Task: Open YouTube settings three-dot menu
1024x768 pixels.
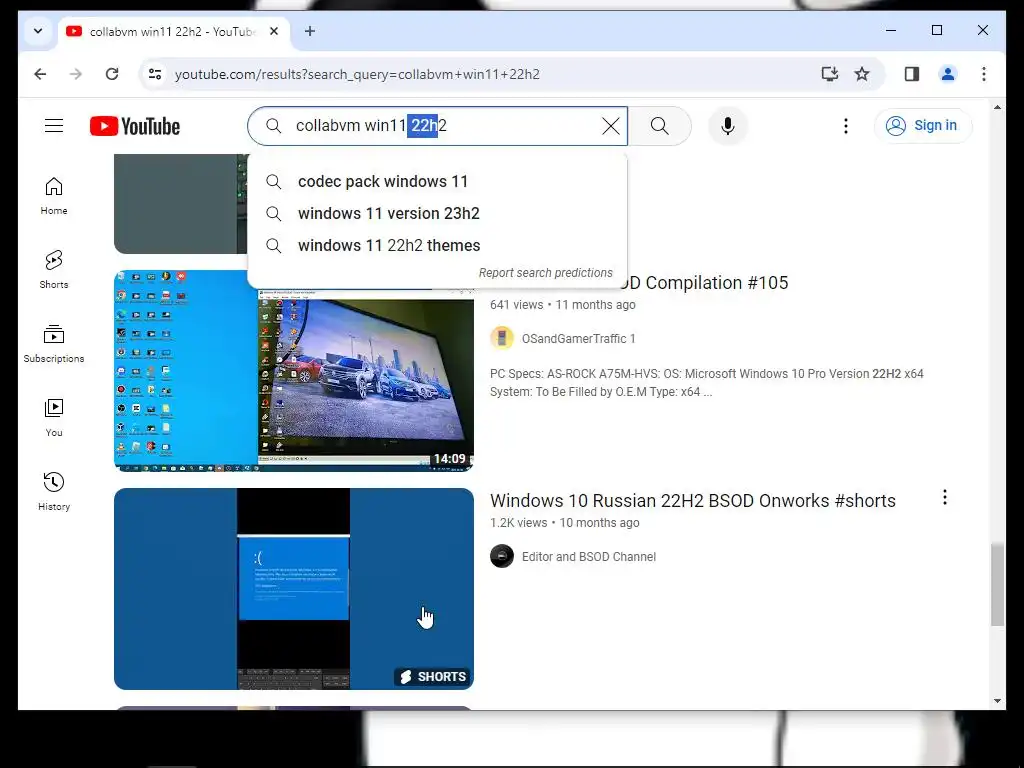Action: pyautogui.click(x=846, y=126)
